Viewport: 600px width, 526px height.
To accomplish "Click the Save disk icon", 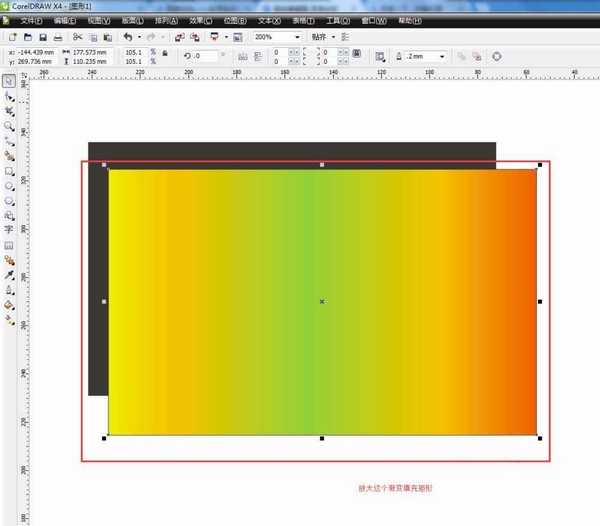I will tap(43, 37).
